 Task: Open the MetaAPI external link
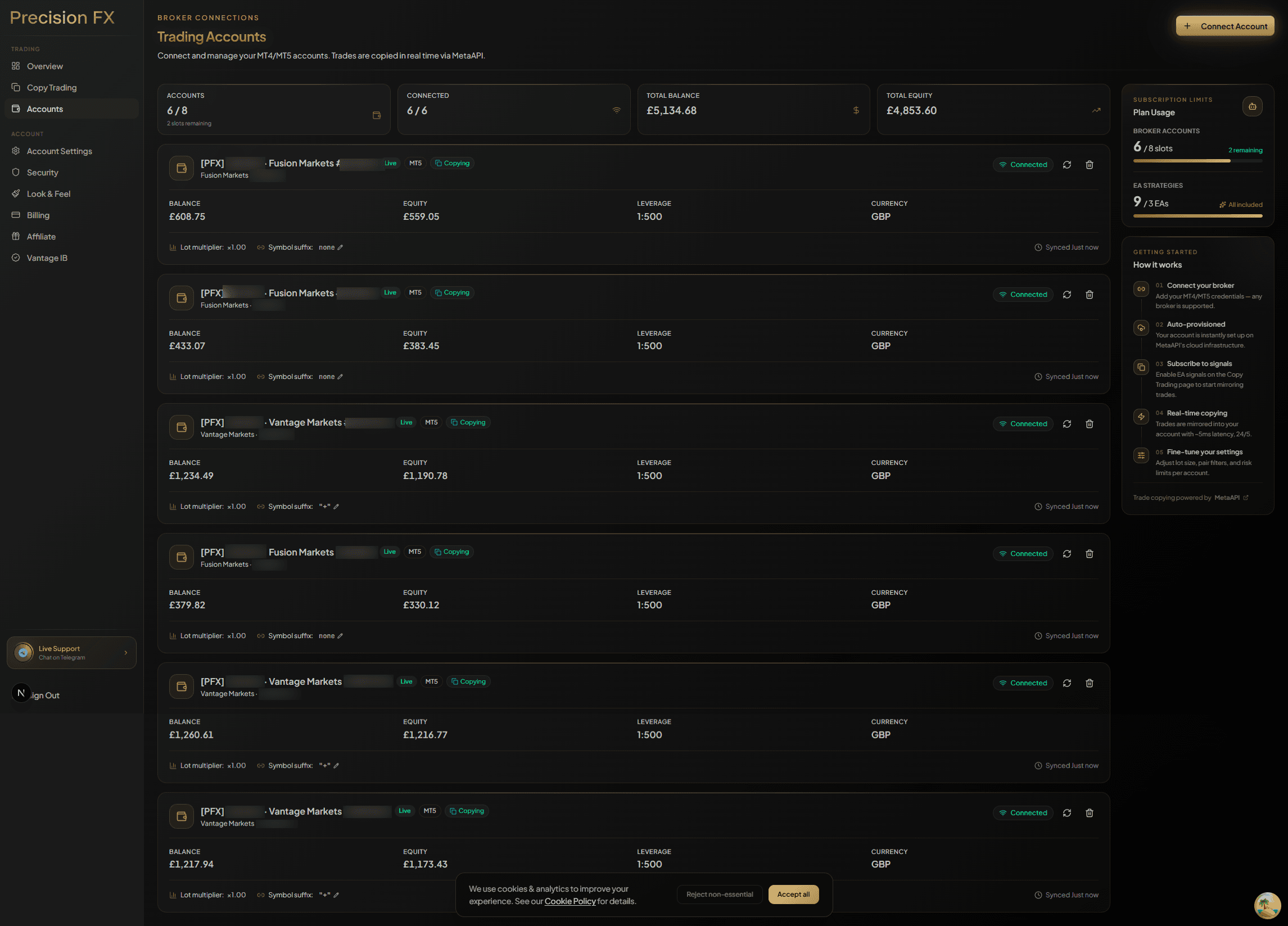tap(1231, 498)
